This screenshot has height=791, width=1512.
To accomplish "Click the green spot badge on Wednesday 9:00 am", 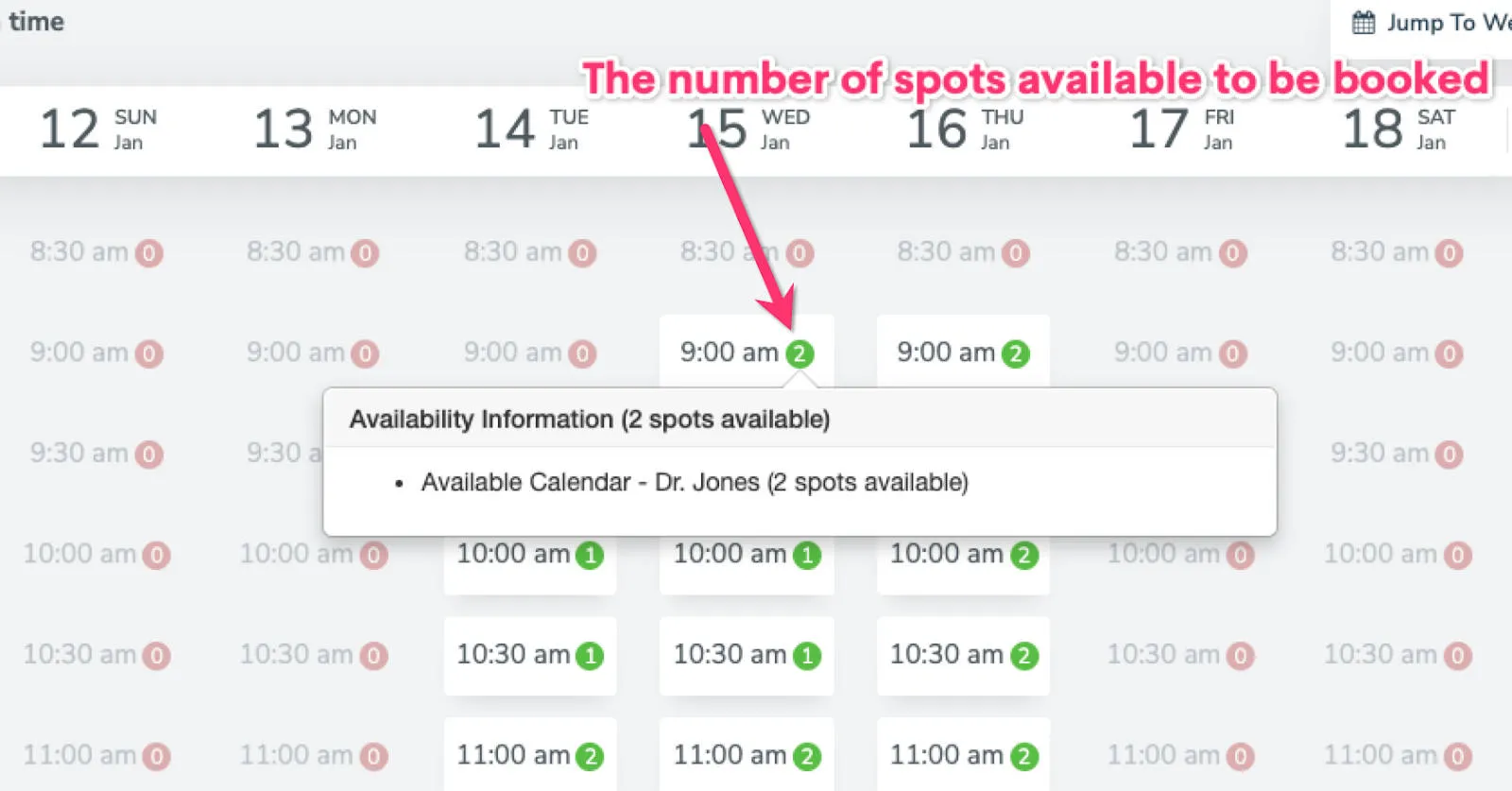I will click(800, 352).
